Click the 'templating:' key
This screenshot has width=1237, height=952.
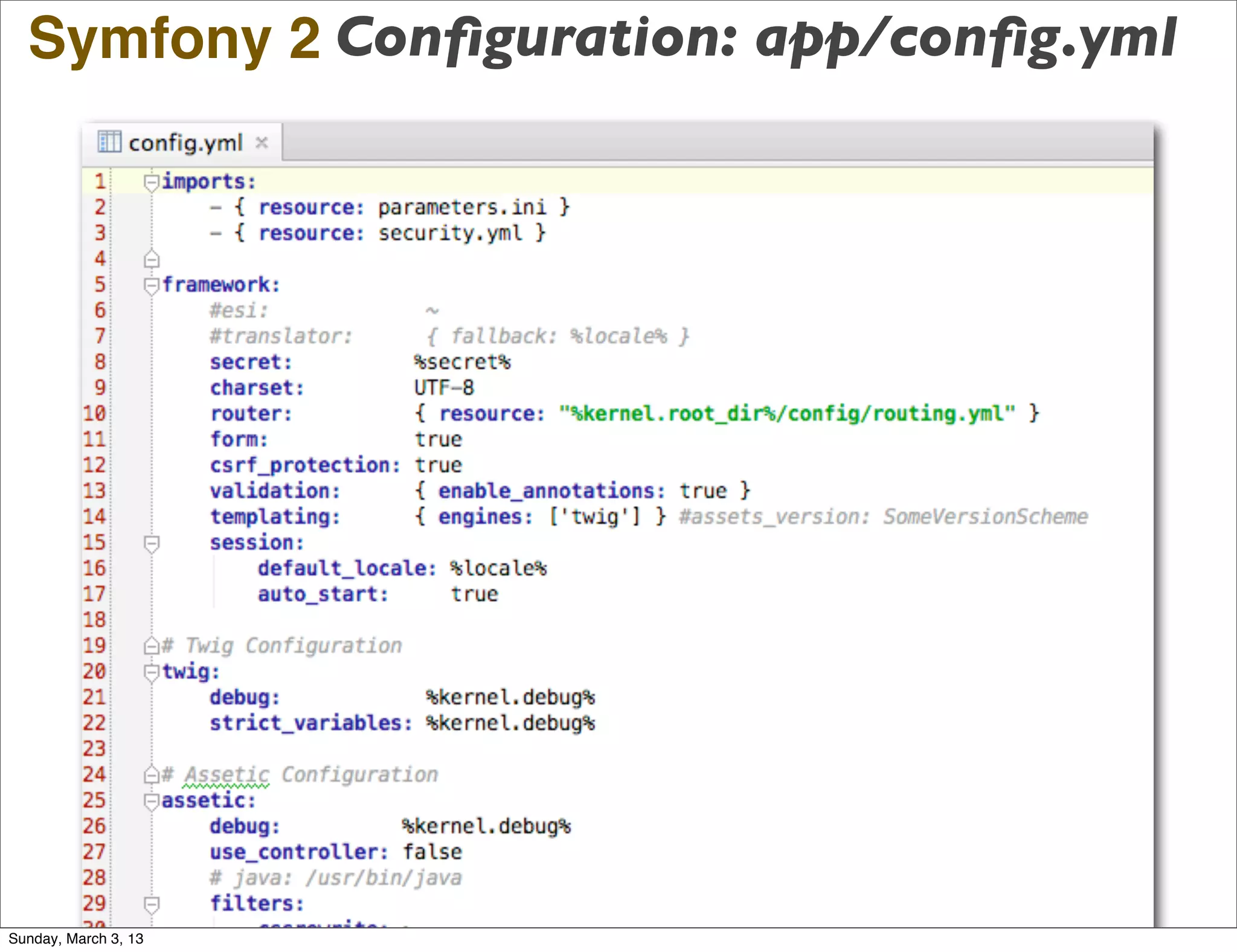click(x=275, y=517)
